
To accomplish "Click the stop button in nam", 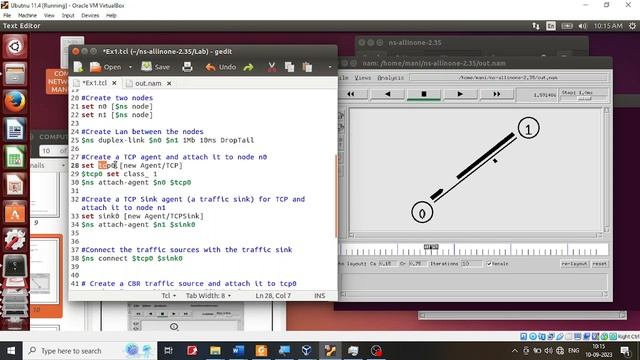I will [424, 94].
